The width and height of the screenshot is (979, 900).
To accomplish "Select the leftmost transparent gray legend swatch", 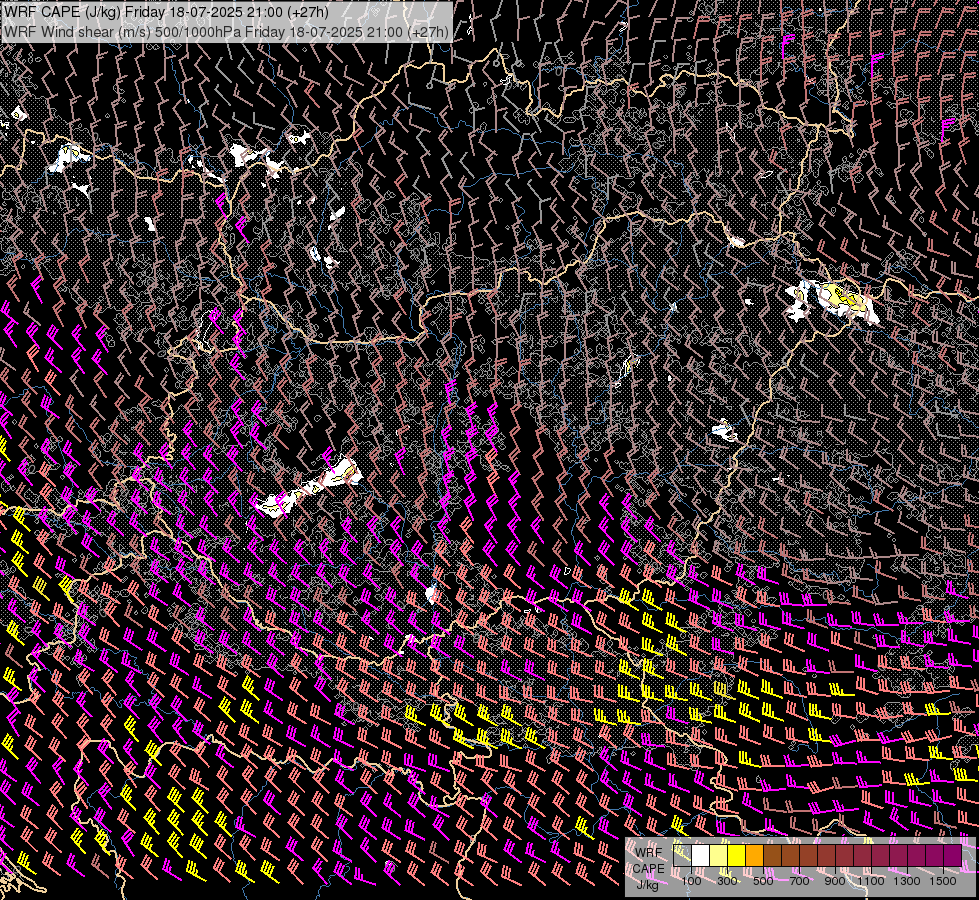I will click(682, 855).
